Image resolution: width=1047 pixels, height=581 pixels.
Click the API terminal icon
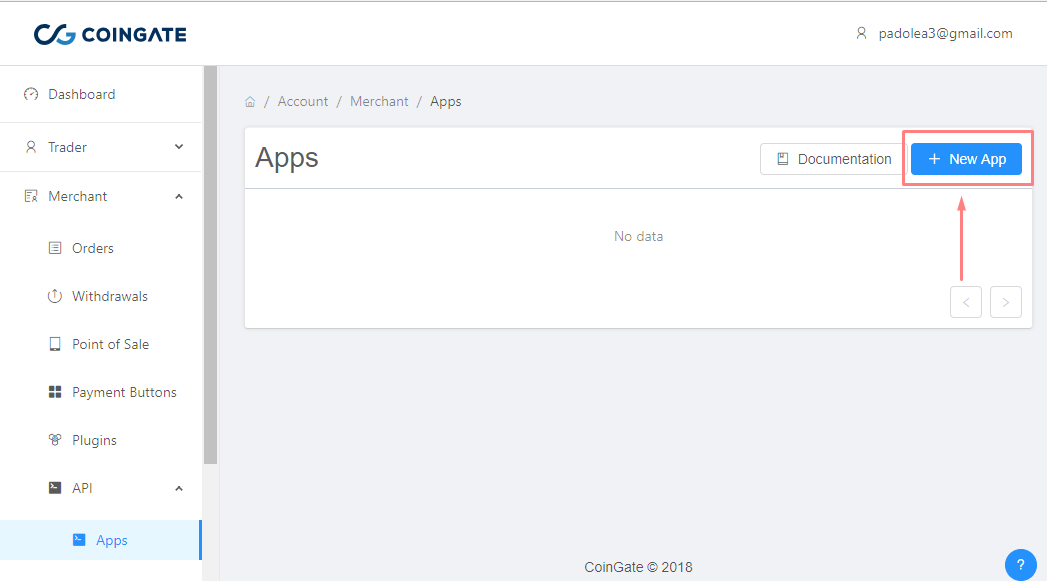(55, 488)
